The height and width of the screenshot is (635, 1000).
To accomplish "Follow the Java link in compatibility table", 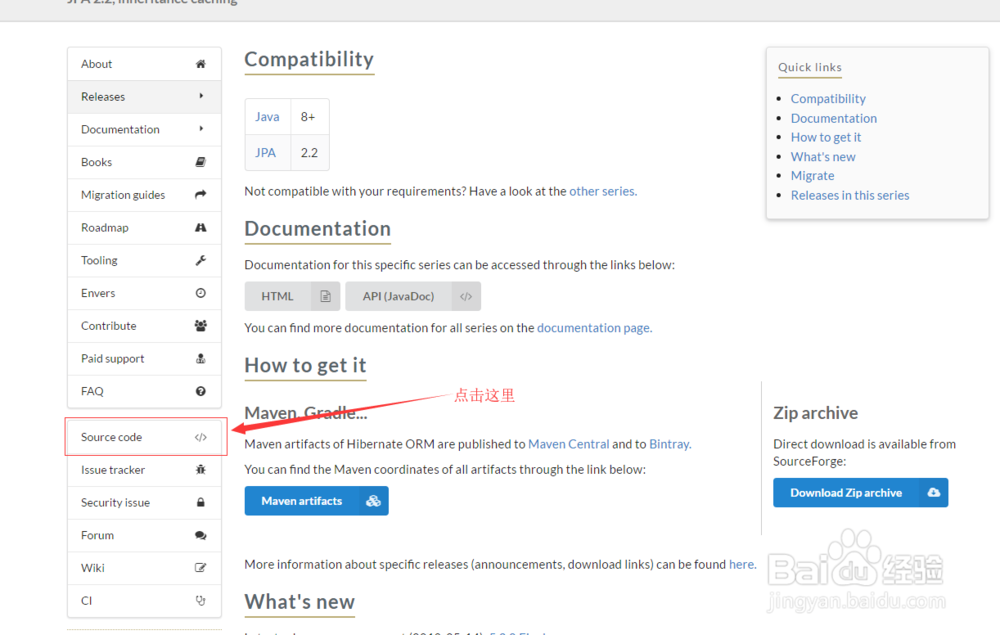I will click(267, 117).
